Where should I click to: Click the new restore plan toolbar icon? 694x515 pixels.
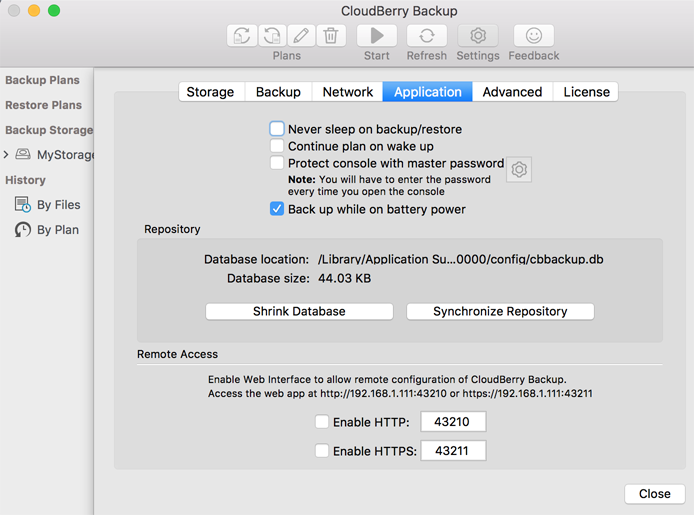tap(272, 35)
